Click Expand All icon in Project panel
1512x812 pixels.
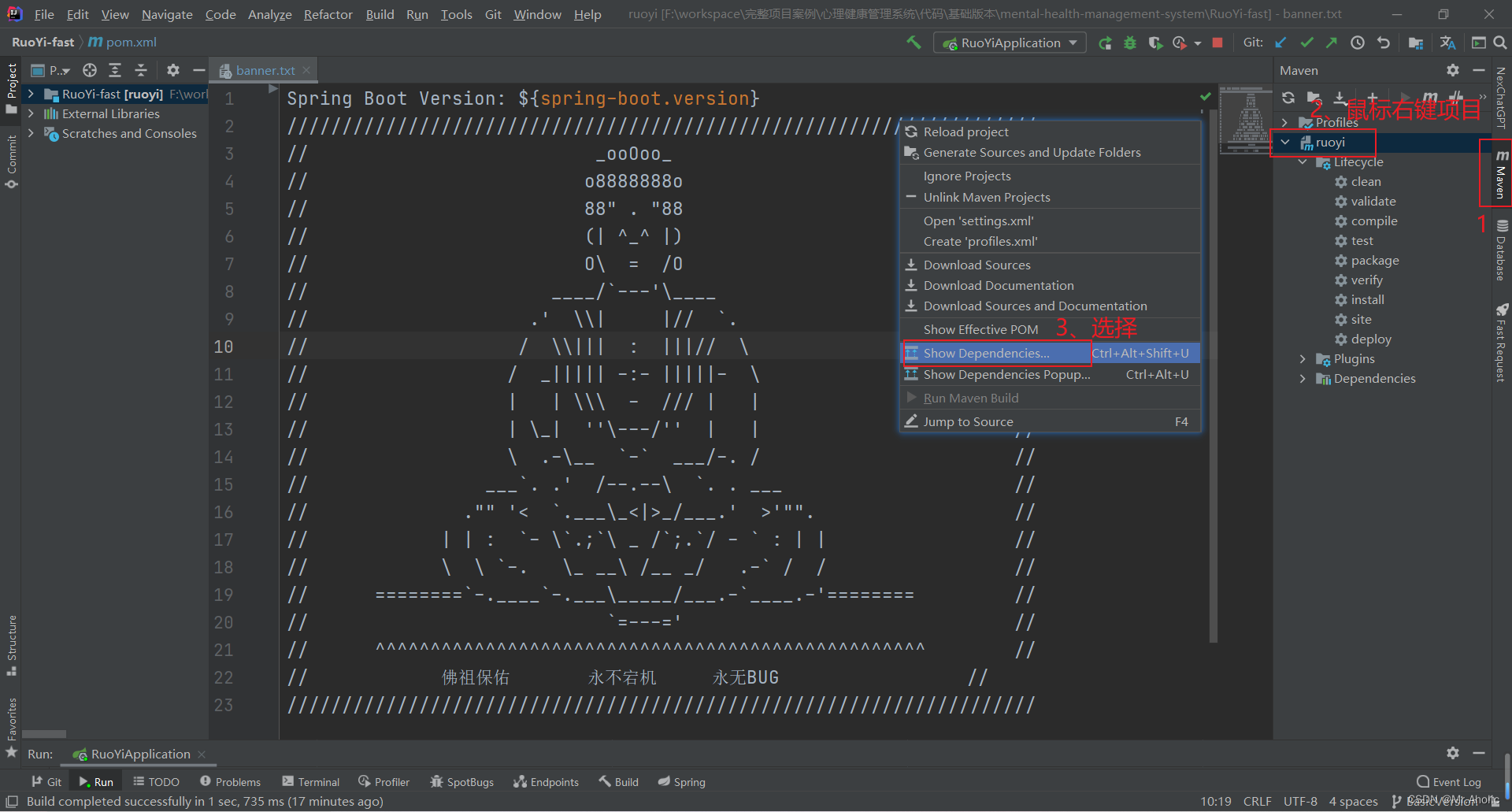point(115,70)
